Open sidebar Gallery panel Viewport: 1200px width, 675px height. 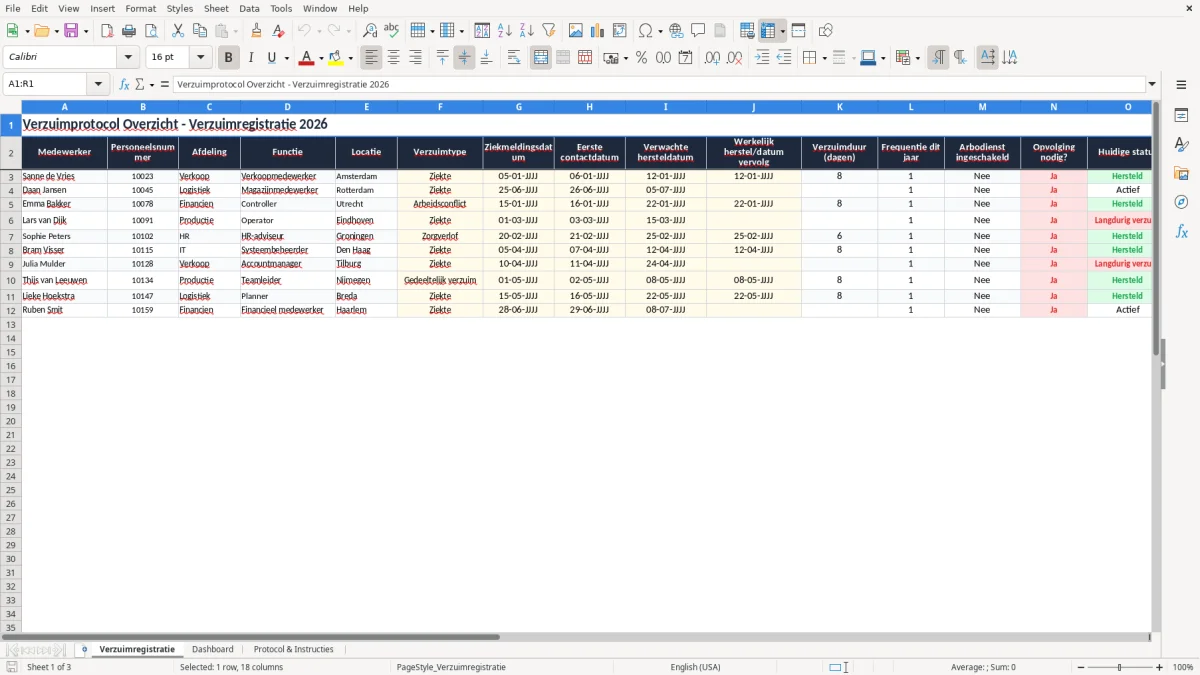1181,173
